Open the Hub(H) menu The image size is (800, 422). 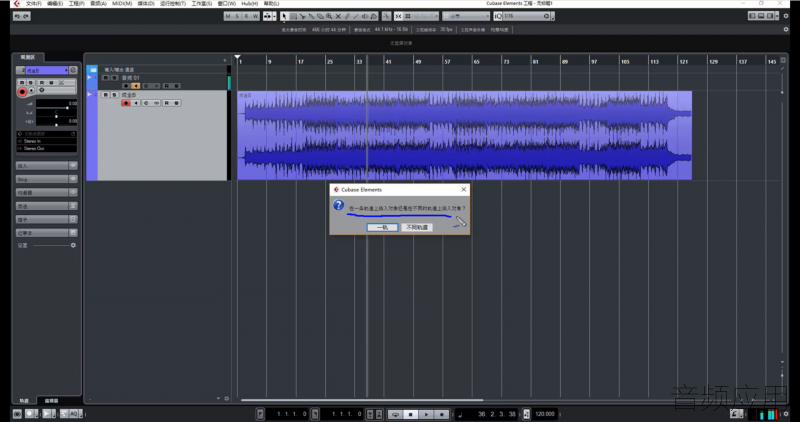pos(249,4)
